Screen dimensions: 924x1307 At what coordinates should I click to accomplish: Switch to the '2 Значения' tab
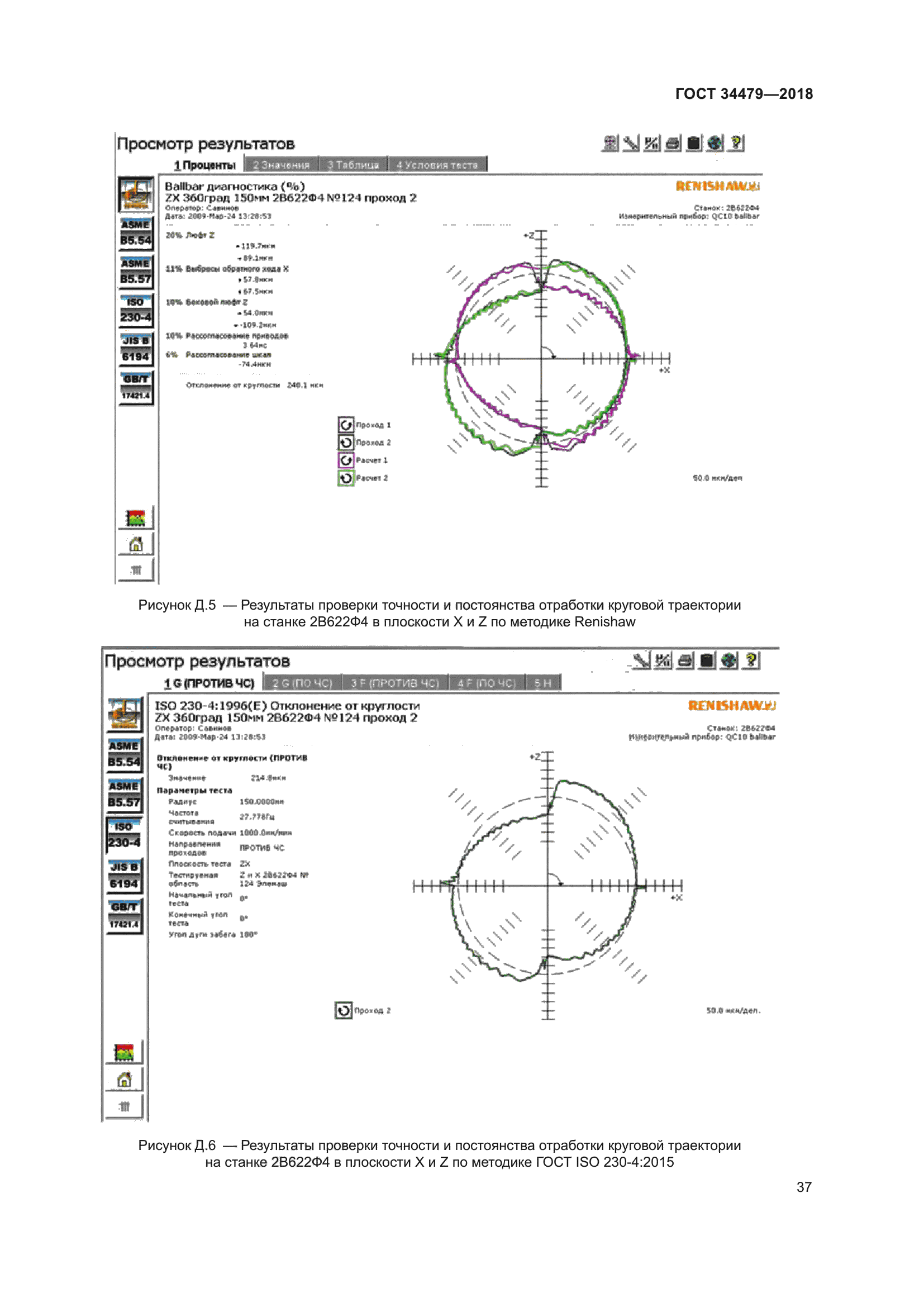point(281,165)
